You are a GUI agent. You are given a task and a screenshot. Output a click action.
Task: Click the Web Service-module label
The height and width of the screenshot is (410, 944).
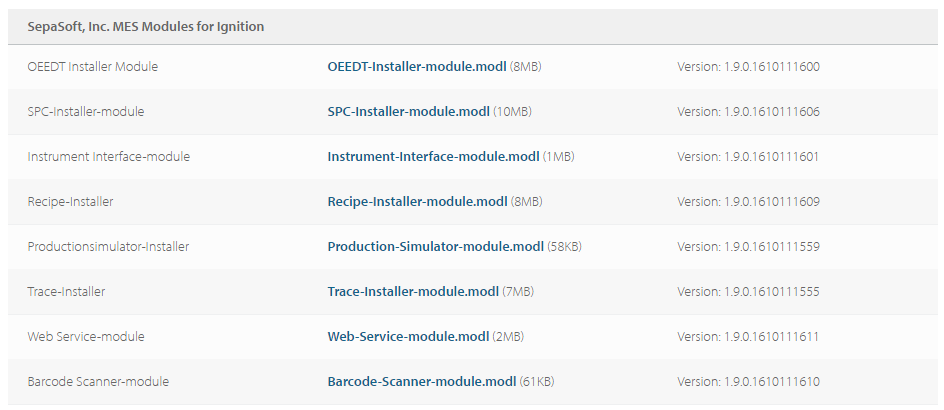coord(86,337)
